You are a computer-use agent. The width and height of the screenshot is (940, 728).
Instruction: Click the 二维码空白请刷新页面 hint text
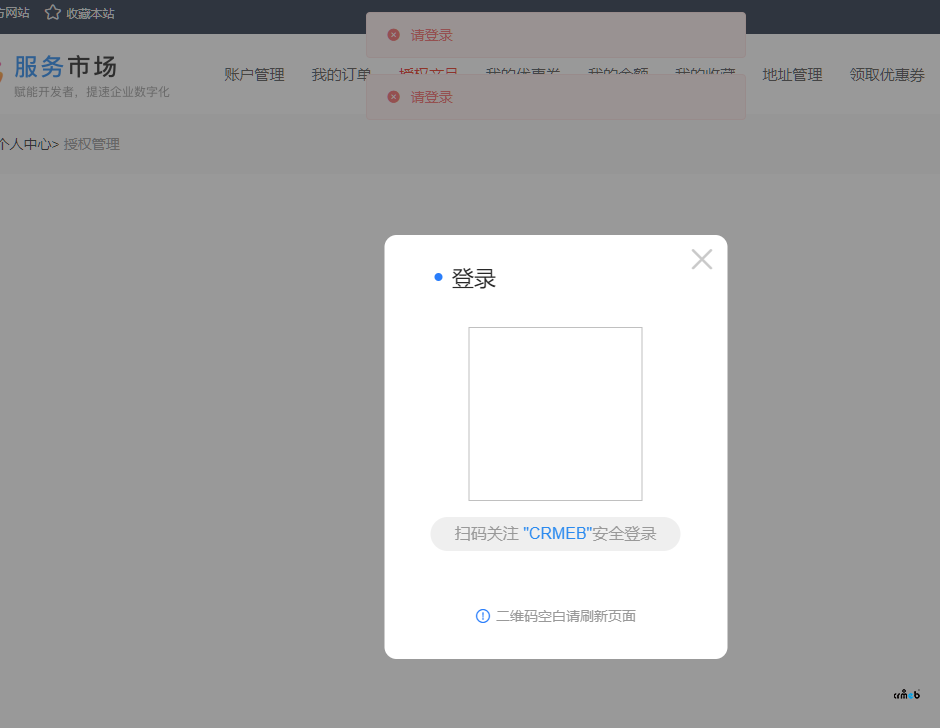(566, 616)
